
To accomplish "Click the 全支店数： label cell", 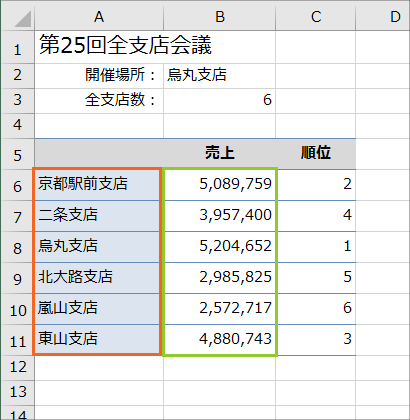I will [99, 101].
